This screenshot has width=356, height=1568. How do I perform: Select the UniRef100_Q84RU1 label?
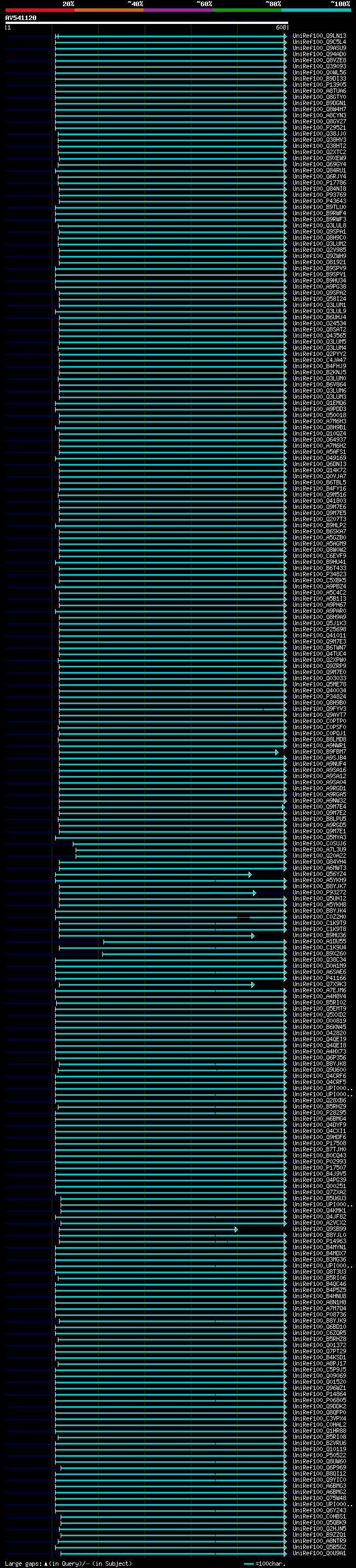click(319, 170)
